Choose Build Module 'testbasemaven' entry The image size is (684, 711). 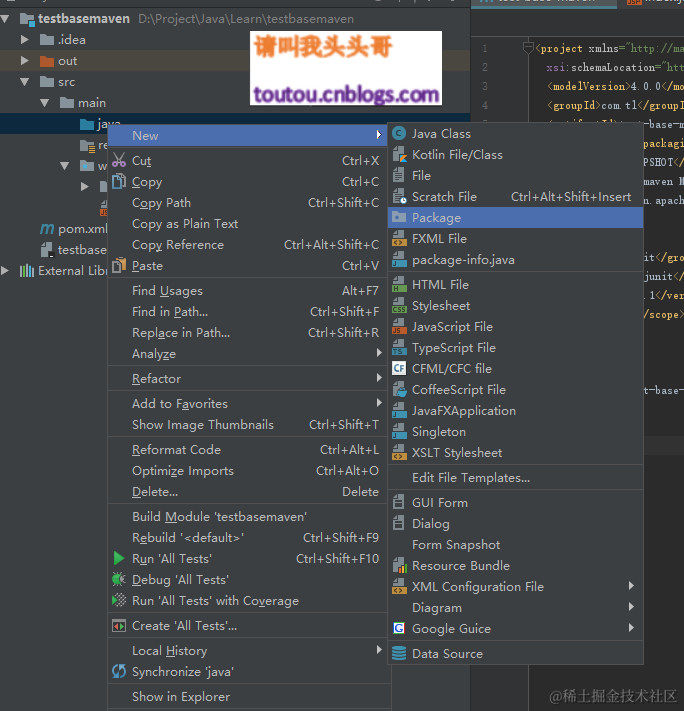tap(247, 516)
